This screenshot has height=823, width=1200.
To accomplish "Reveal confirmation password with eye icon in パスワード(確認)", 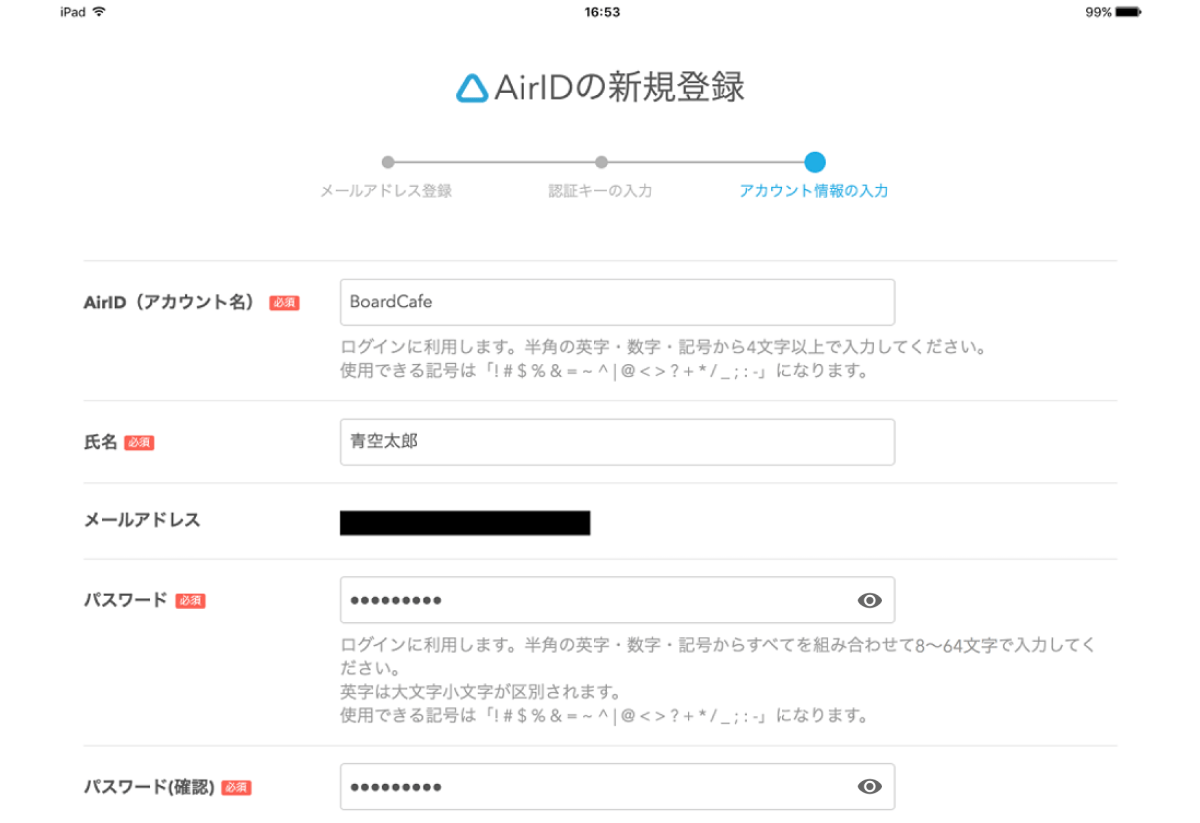I will click(x=870, y=787).
